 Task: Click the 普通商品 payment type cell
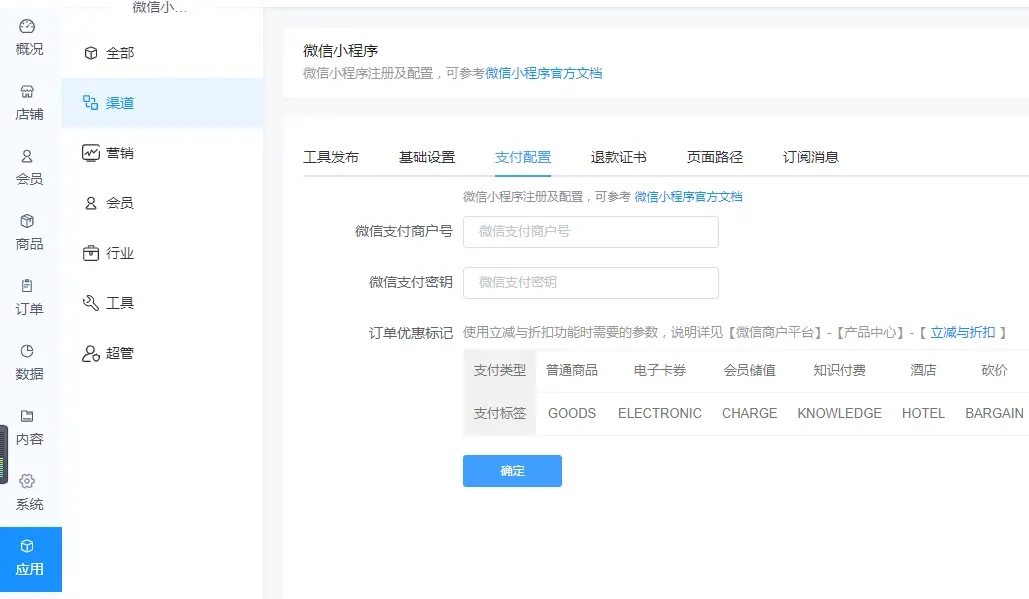pos(572,370)
